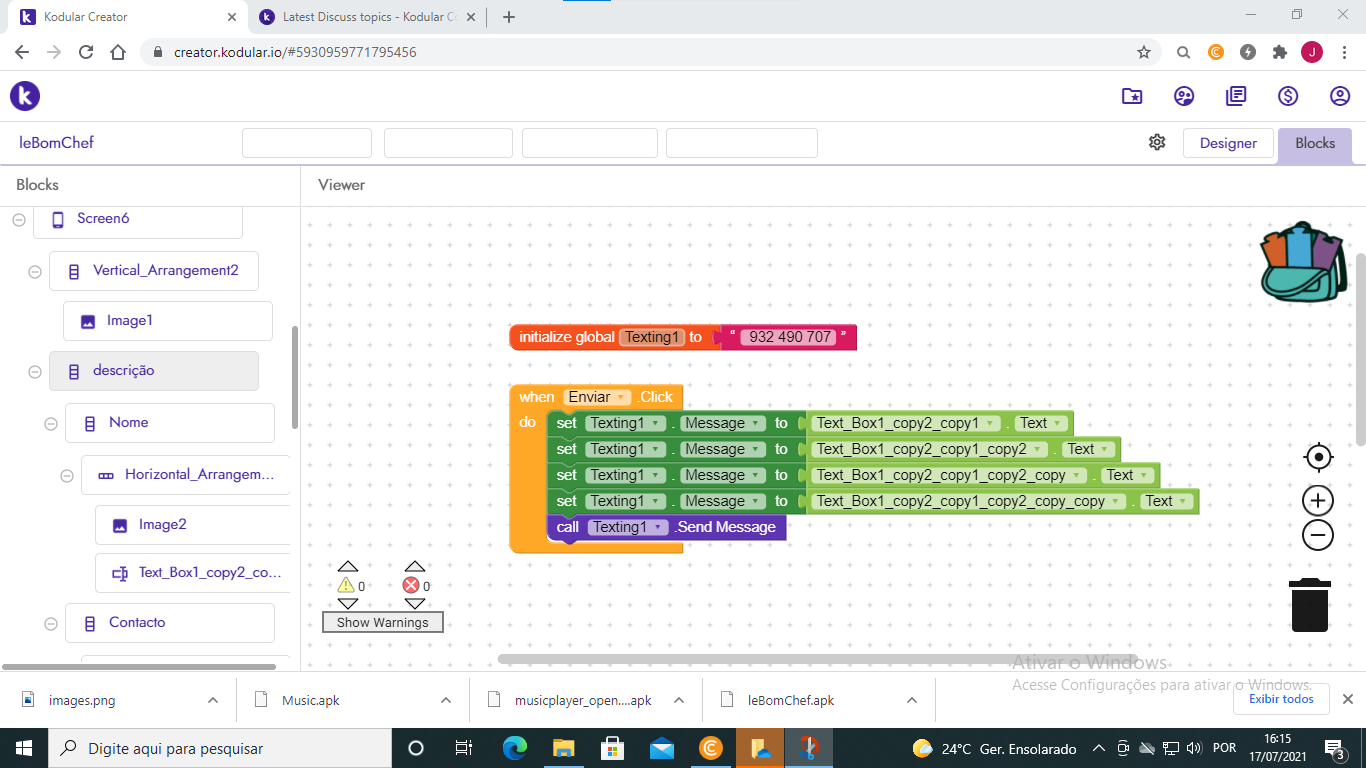Click the red error counter icon

[x=411, y=586]
